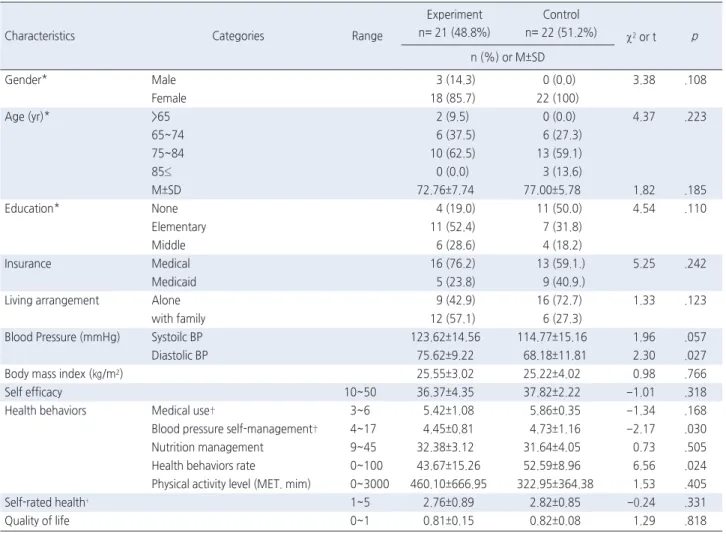Click the 'n (%) or M±SD' subheader
Image resolution: width=726 pixels, height=536 pixels.
point(507,57)
